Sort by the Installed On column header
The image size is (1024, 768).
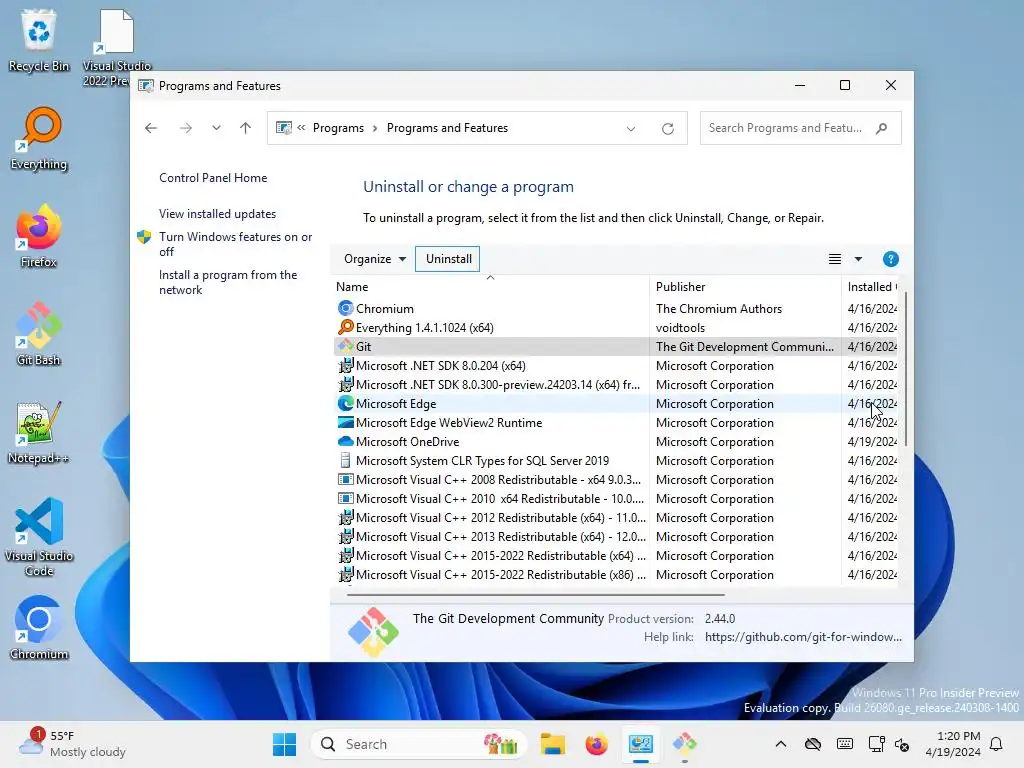click(x=871, y=287)
